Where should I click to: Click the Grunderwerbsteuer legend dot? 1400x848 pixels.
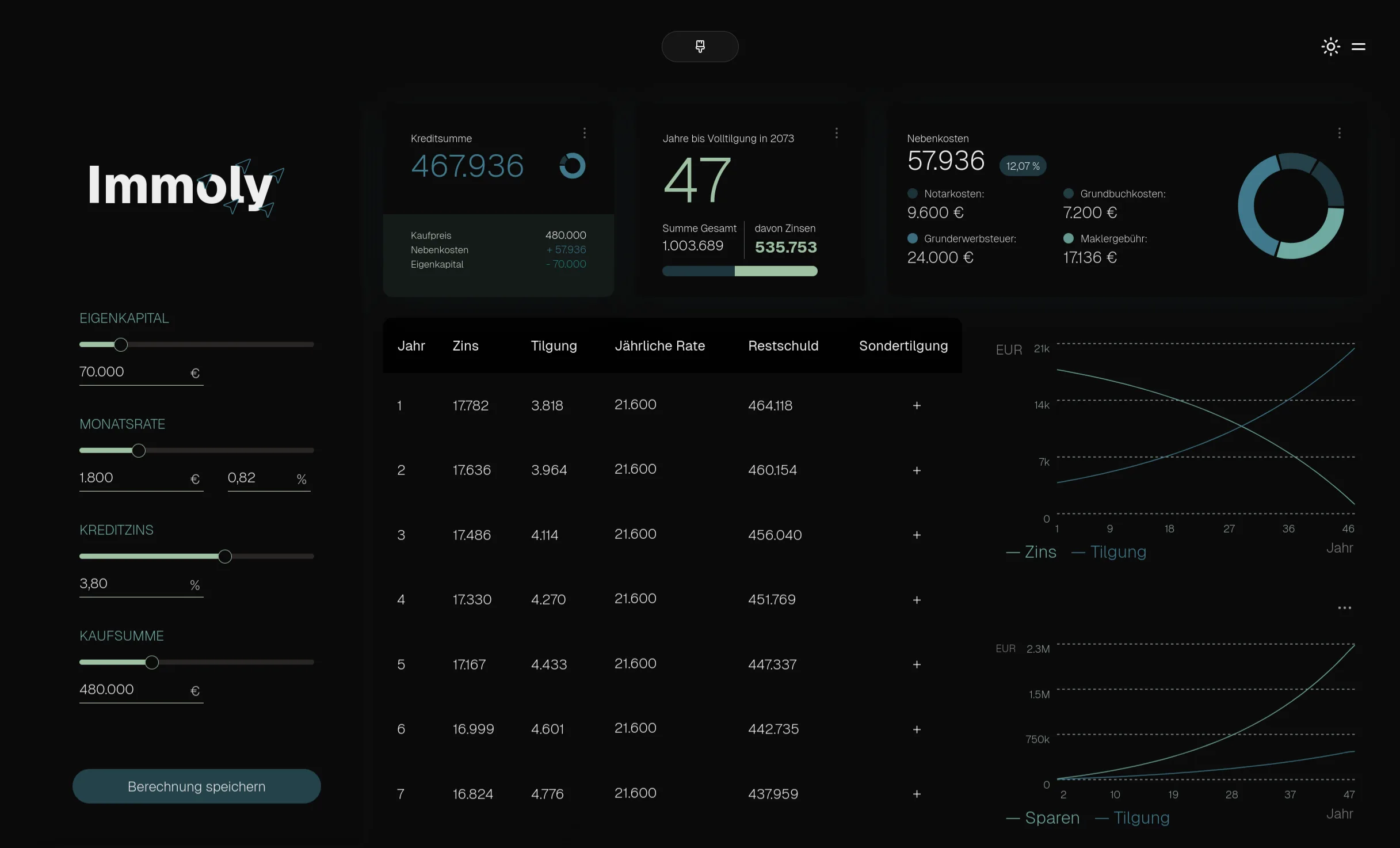coord(912,238)
